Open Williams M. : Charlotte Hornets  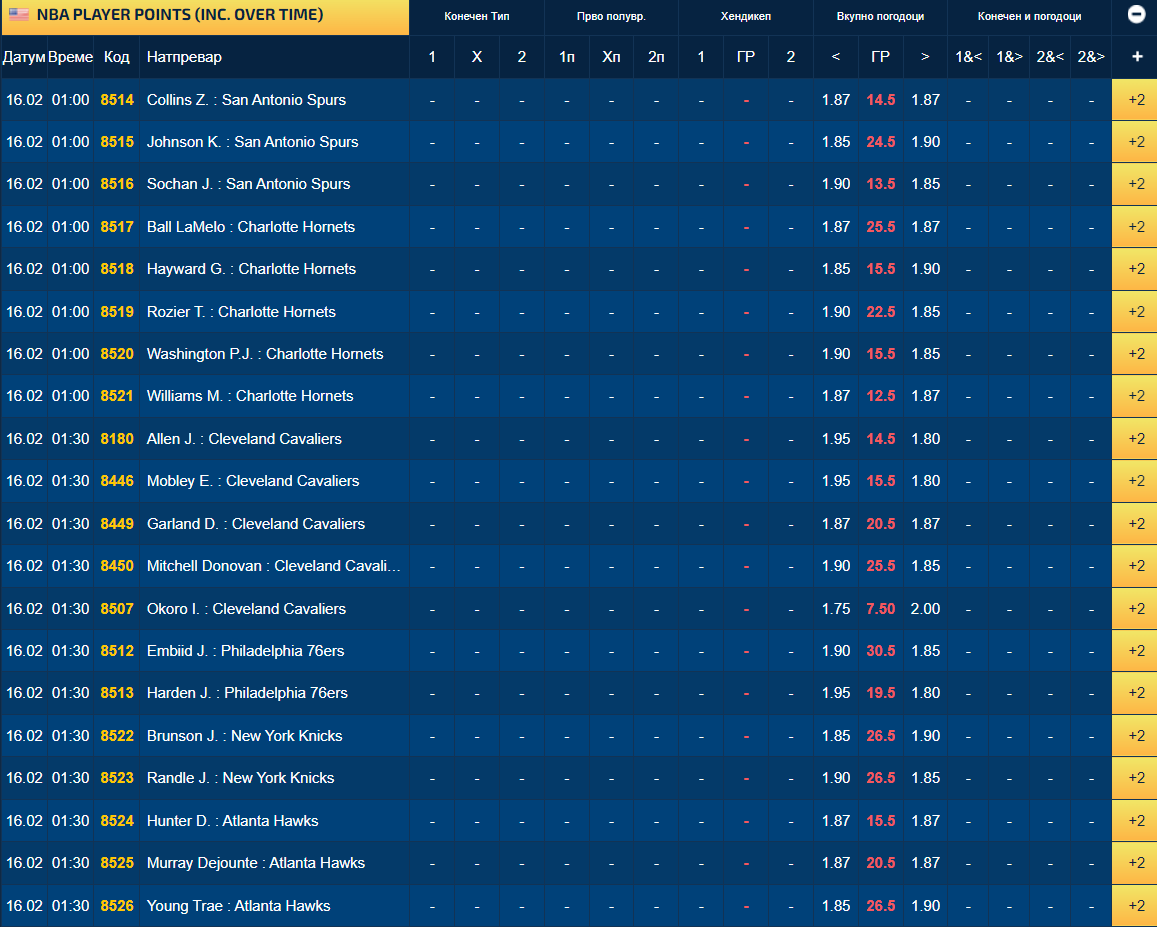(x=250, y=396)
